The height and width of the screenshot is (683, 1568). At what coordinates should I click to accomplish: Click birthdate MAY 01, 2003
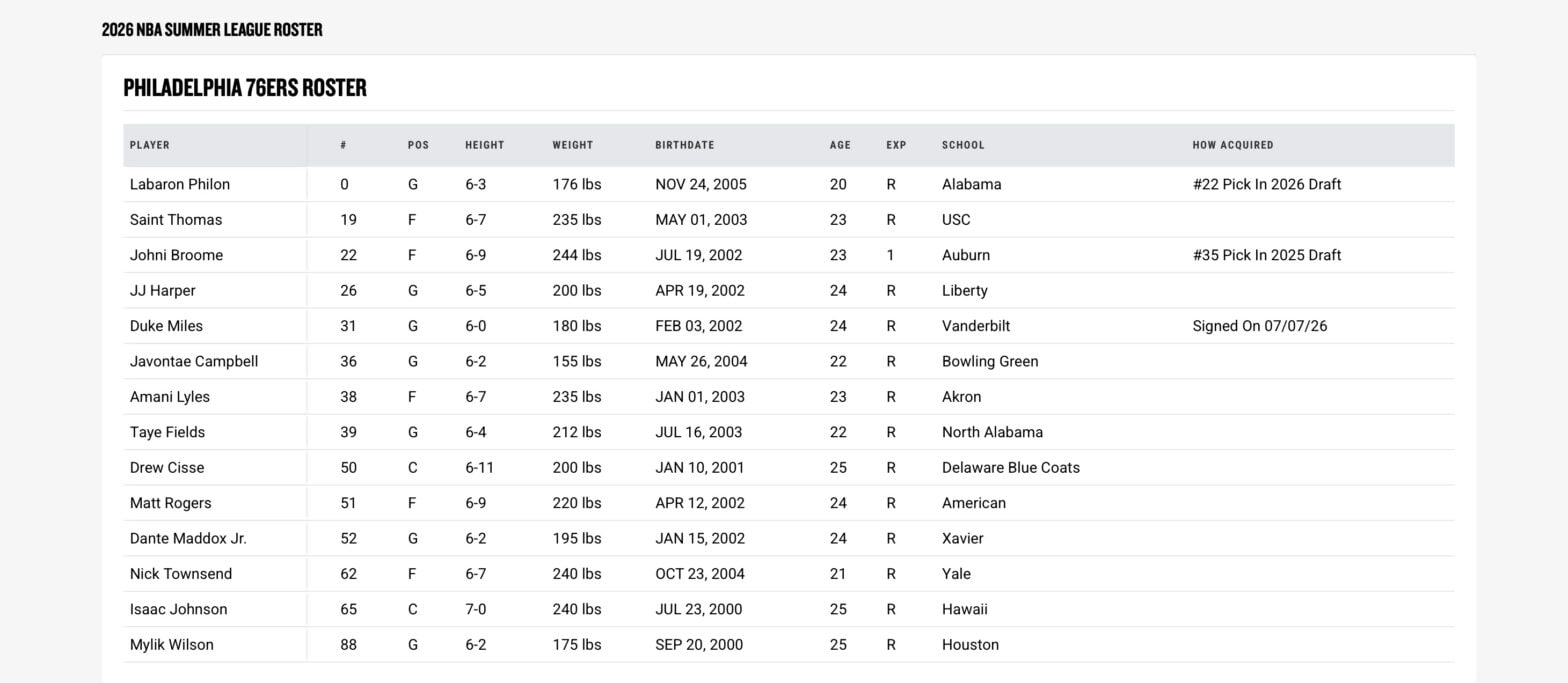point(701,220)
